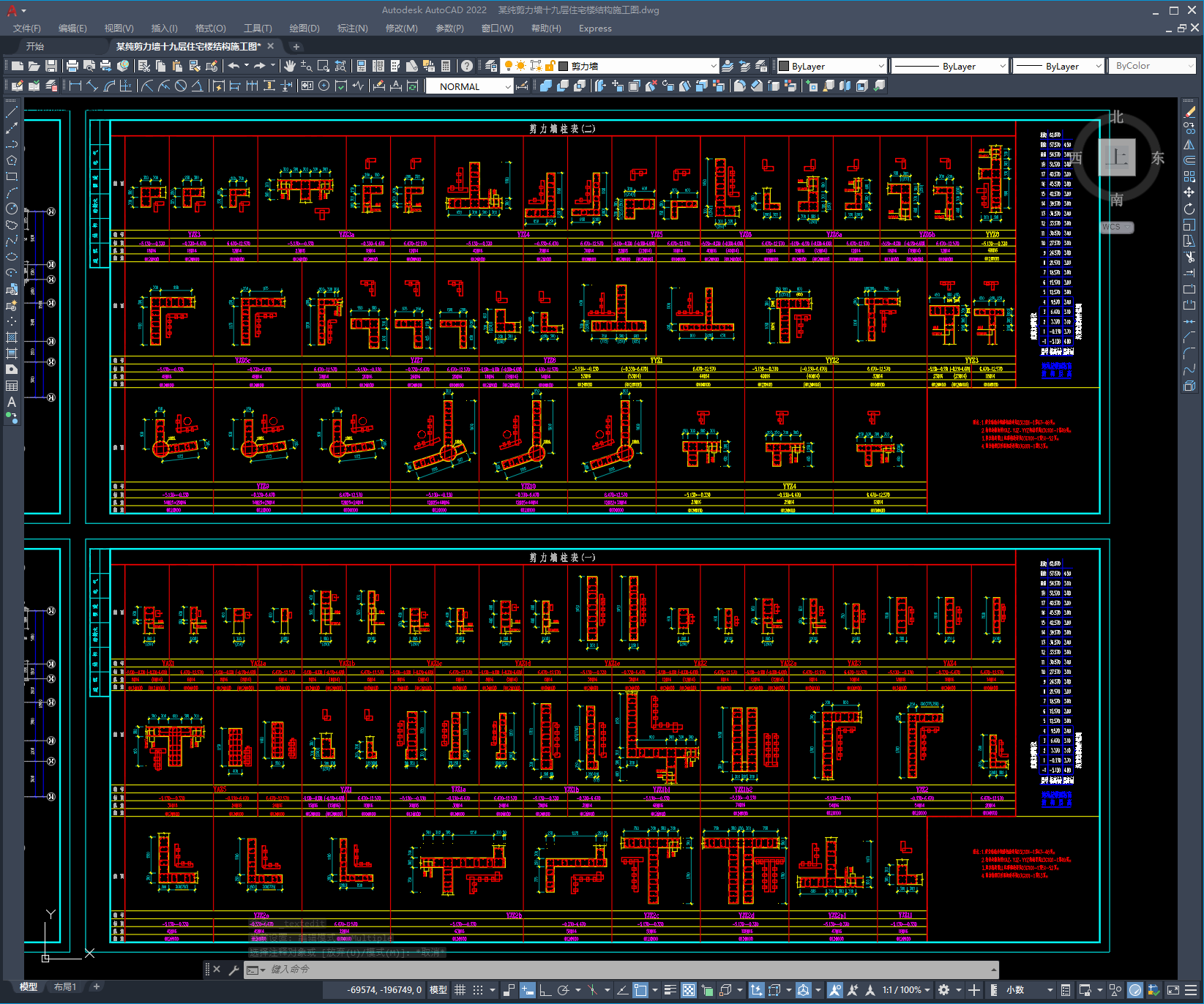The width and height of the screenshot is (1204, 1004).
Task: Click the Make Object's Layer Current icon
Action: coord(728,66)
